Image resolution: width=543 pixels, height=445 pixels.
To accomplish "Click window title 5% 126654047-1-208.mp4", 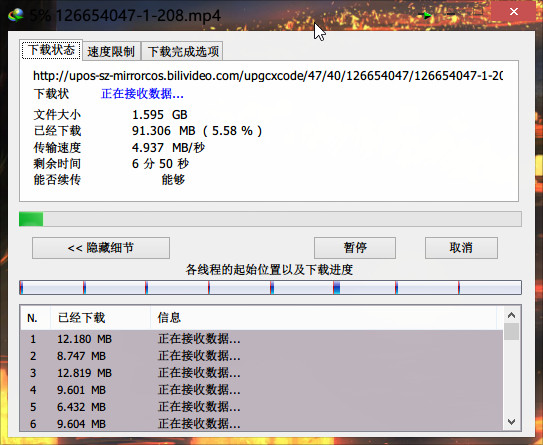I will [x=125, y=15].
